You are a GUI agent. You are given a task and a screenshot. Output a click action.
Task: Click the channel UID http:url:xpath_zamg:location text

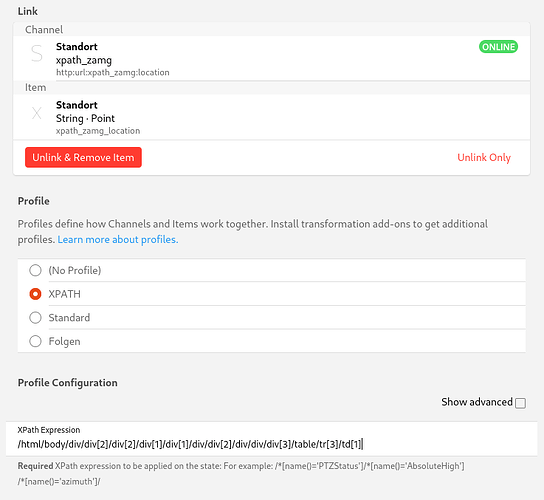tap(113, 73)
